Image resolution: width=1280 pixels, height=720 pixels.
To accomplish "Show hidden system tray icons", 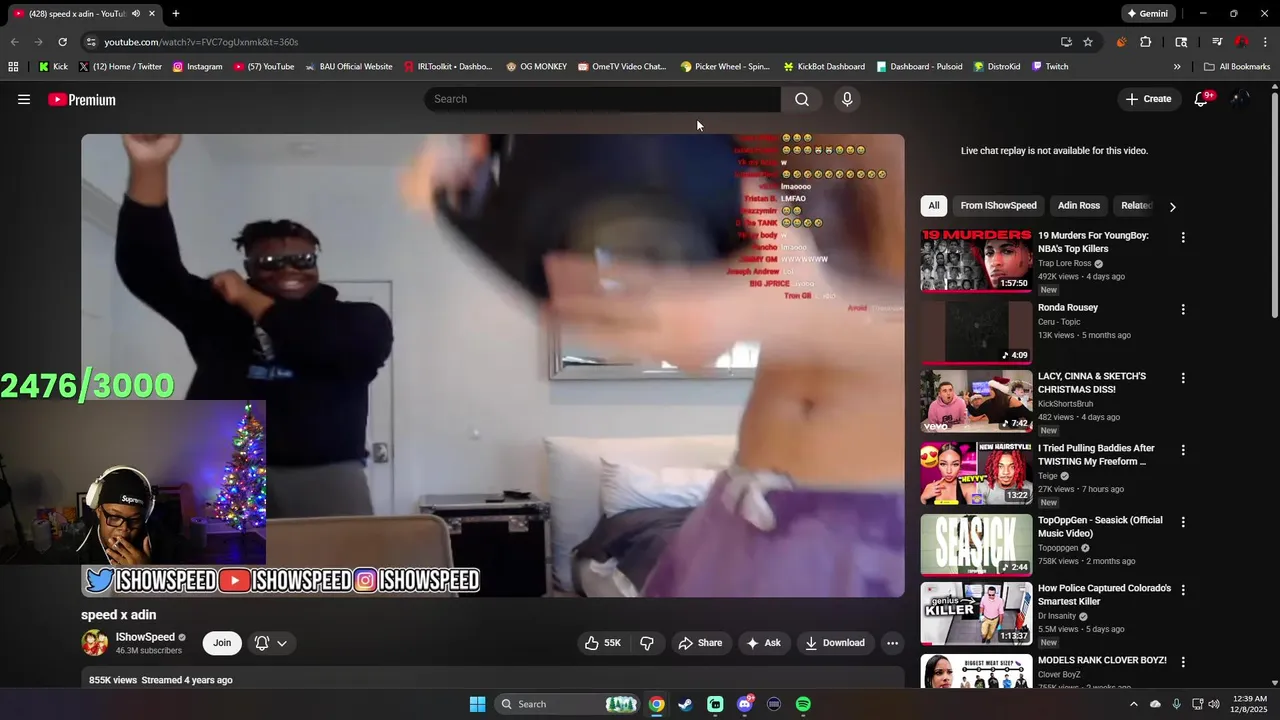I will [x=1133, y=704].
